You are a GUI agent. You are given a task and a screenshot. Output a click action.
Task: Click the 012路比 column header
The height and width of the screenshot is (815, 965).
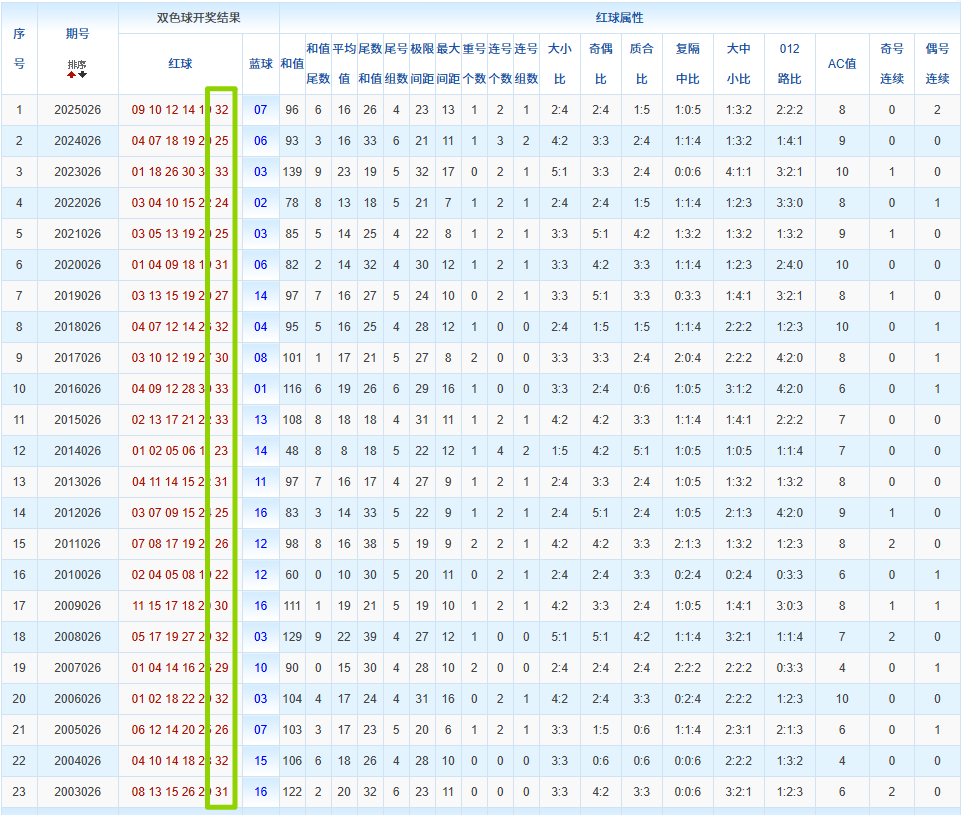[789, 63]
